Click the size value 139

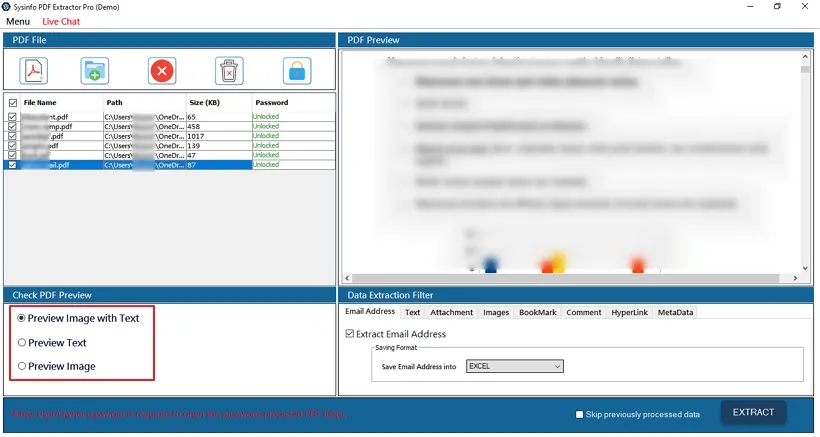point(193,146)
